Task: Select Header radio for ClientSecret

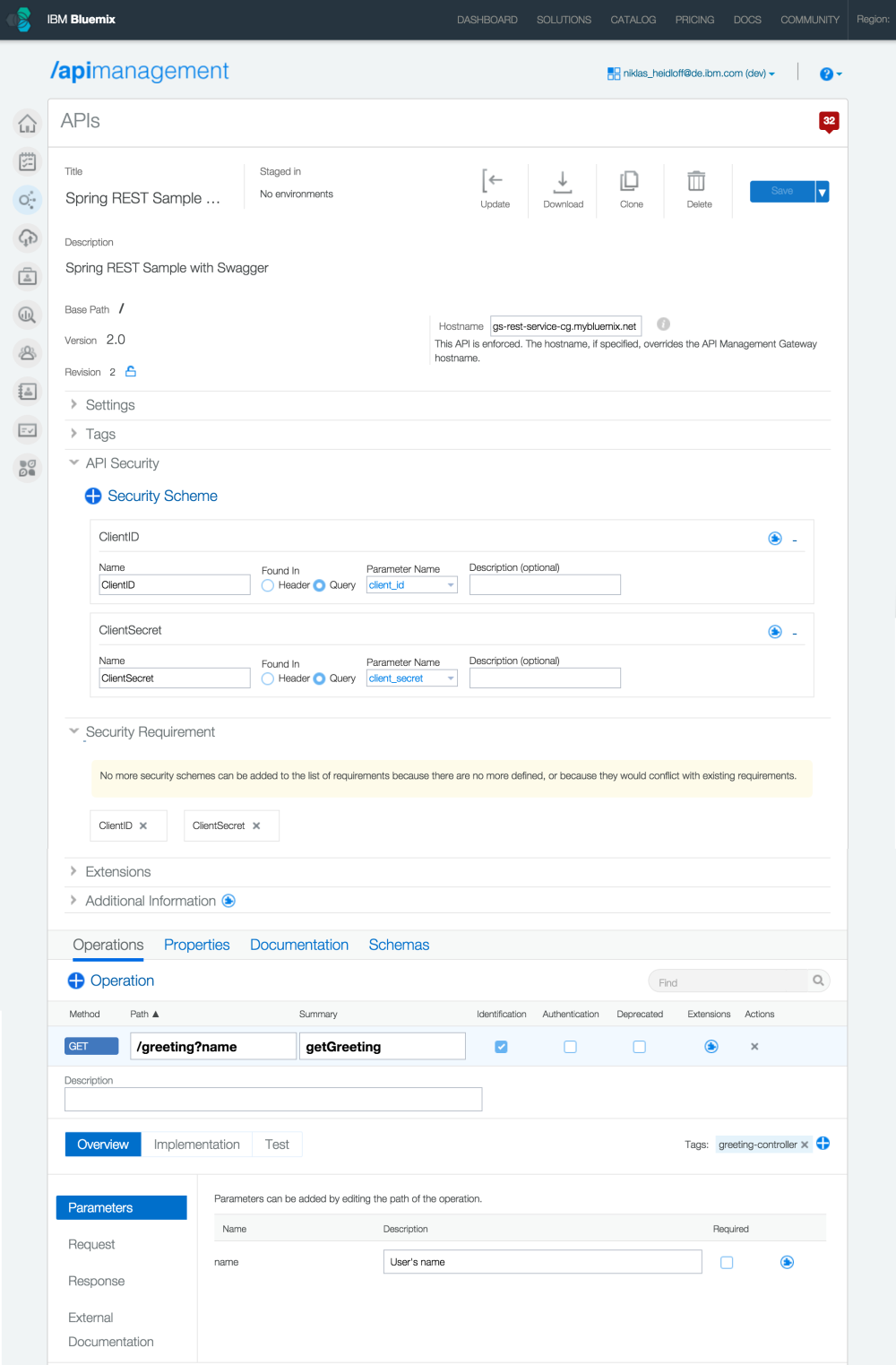Action: tap(268, 678)
